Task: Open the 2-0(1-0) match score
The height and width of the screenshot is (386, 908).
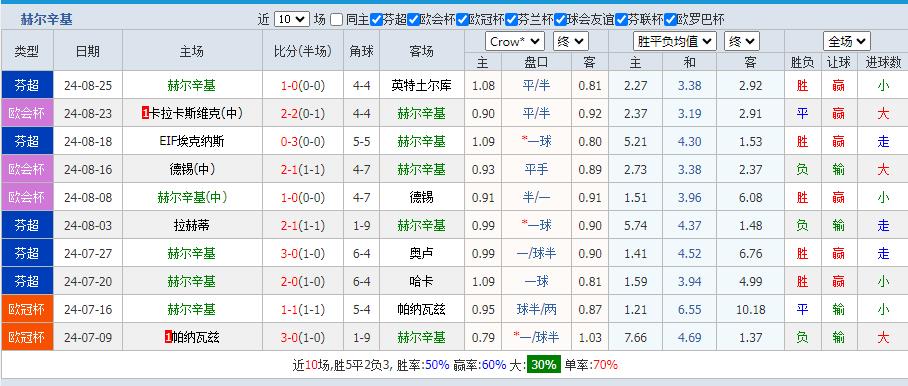Action: click(x=303, y=281)
